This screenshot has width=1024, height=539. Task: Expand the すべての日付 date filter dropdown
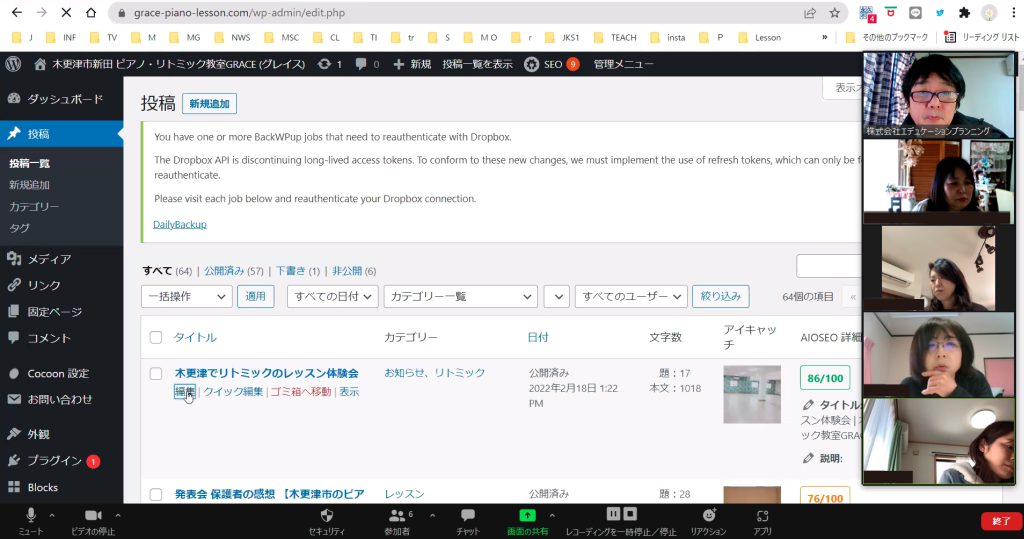click(x=332, y=296)
